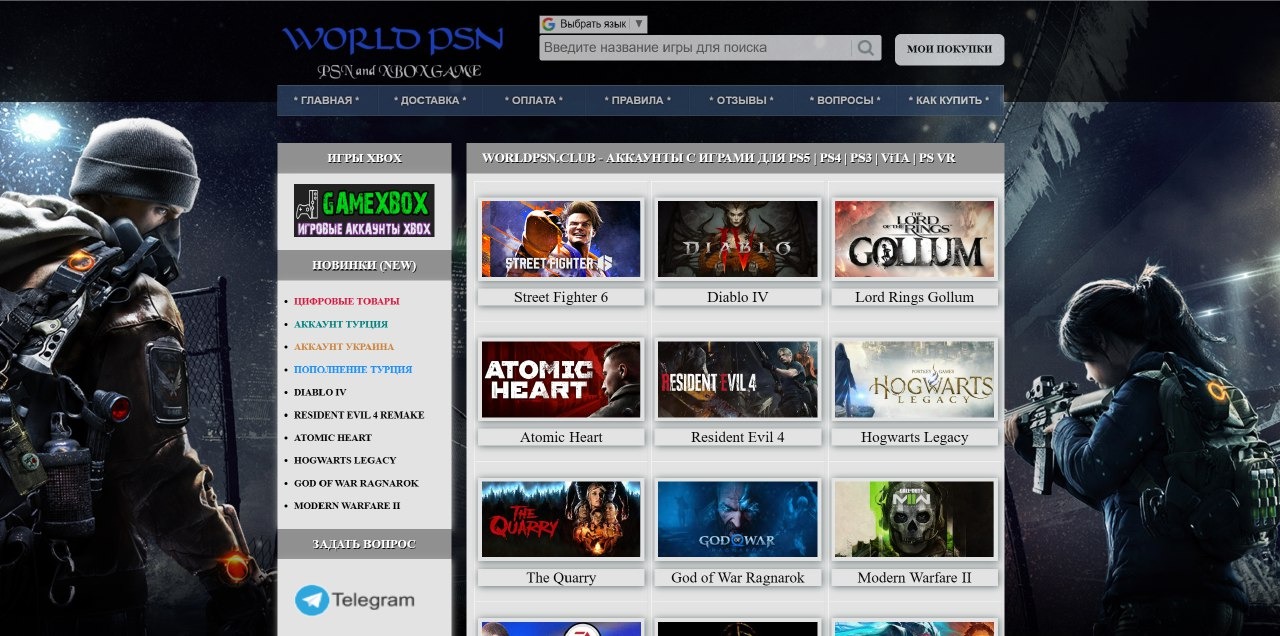Click the God of War Ragnarok title label
This screenshot has width=1280, height=636.
pyautogui.click(x=738, y=577)
